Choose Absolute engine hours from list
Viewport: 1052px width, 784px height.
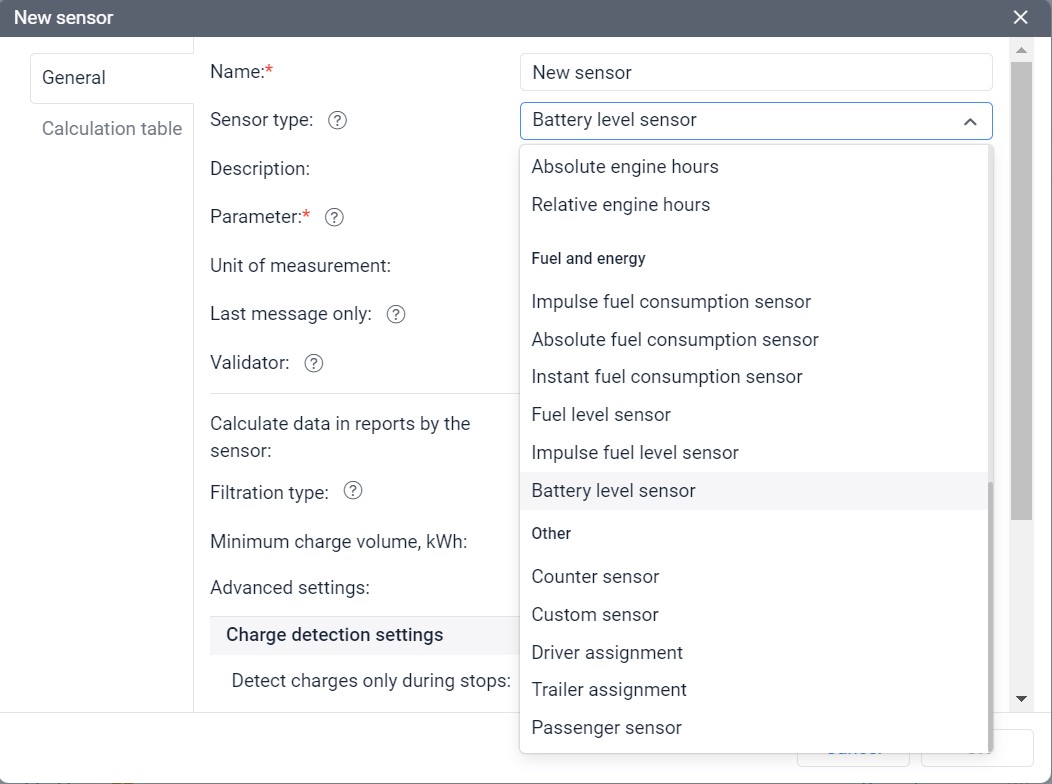coord(625,167)
